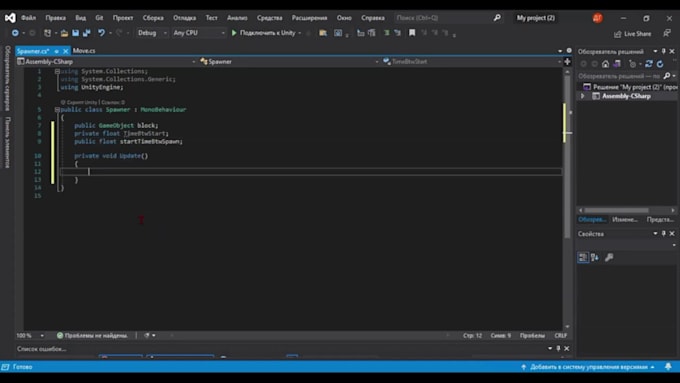Open the Spawner class dropdown
The height and width of the screenshot is (383, 680).
[289, 62]
